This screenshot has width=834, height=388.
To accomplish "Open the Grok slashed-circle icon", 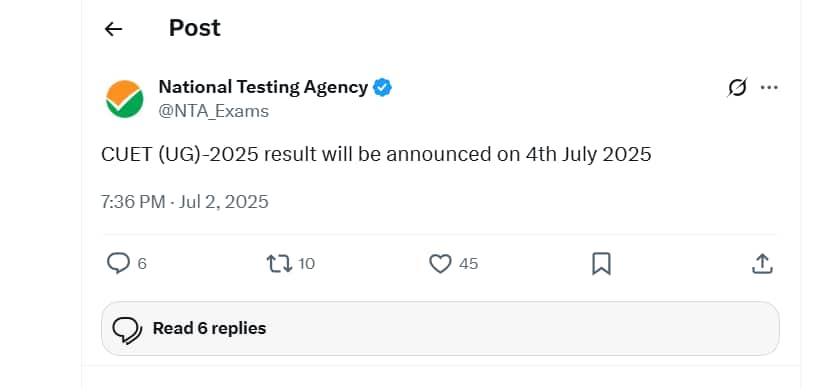I will point(737,87).
